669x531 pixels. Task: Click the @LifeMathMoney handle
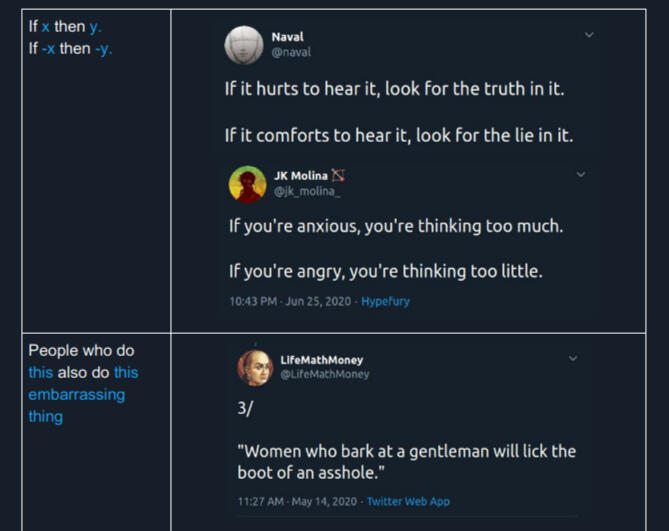(324, 374)
